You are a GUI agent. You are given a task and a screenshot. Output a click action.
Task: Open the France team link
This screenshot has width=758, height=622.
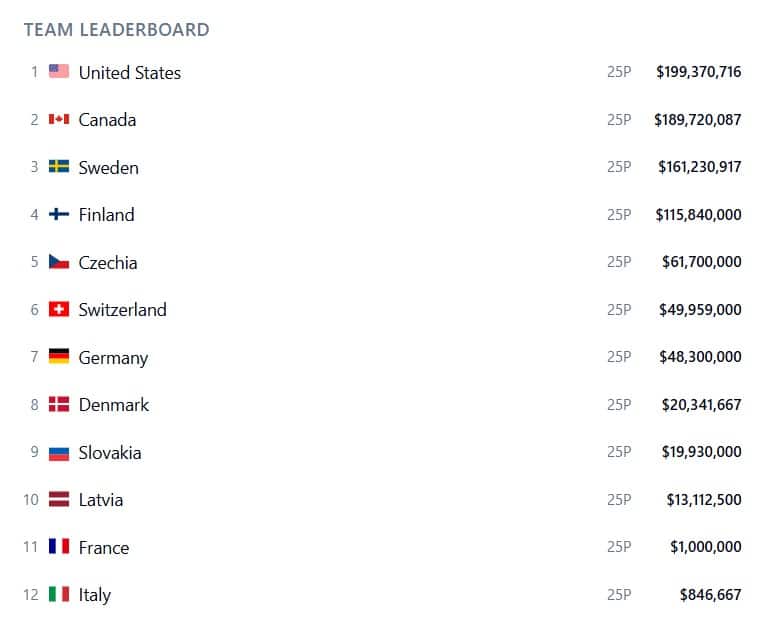pos(104,547)
